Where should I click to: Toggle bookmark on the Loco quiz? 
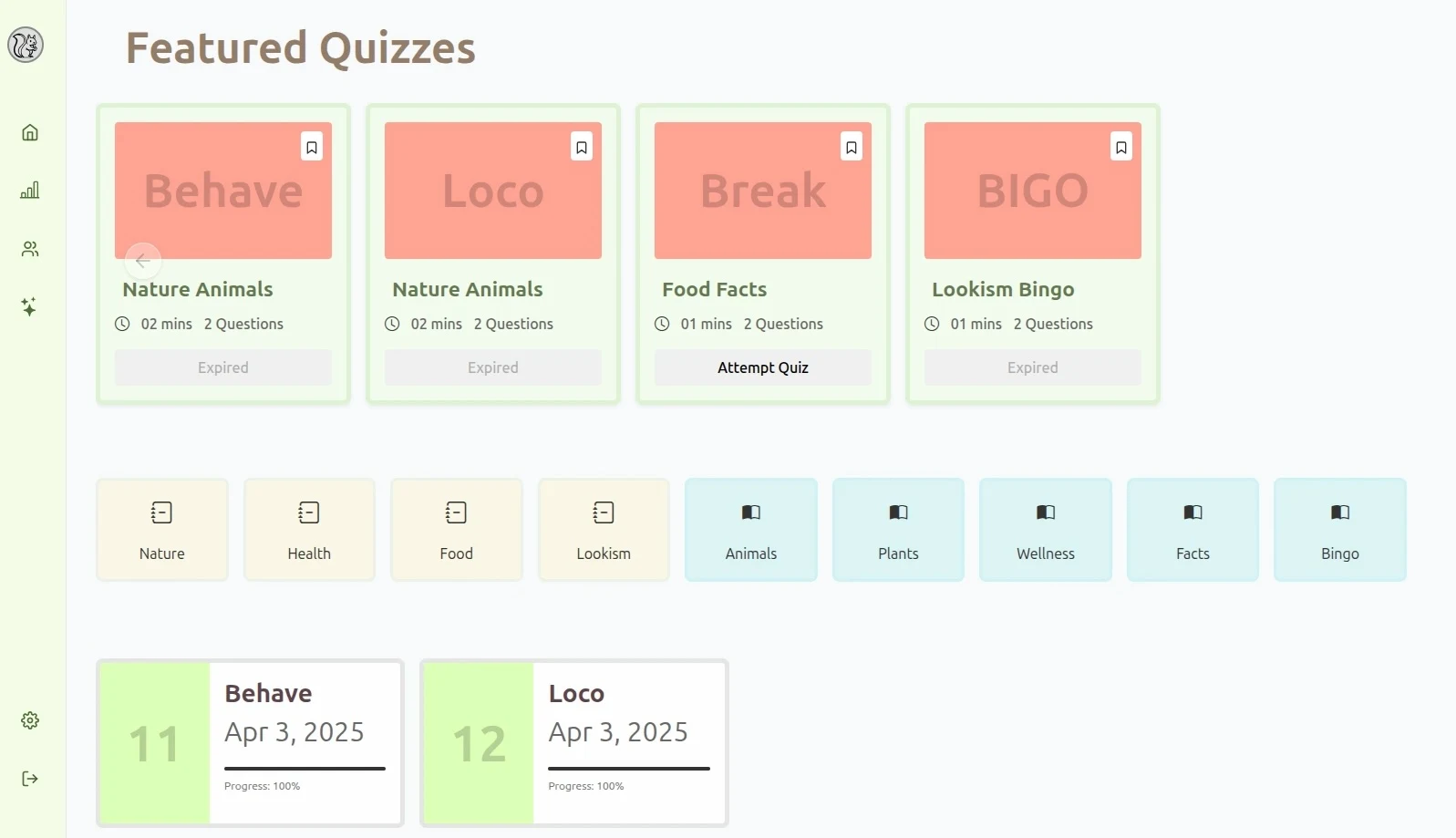[x=582, y=147]
